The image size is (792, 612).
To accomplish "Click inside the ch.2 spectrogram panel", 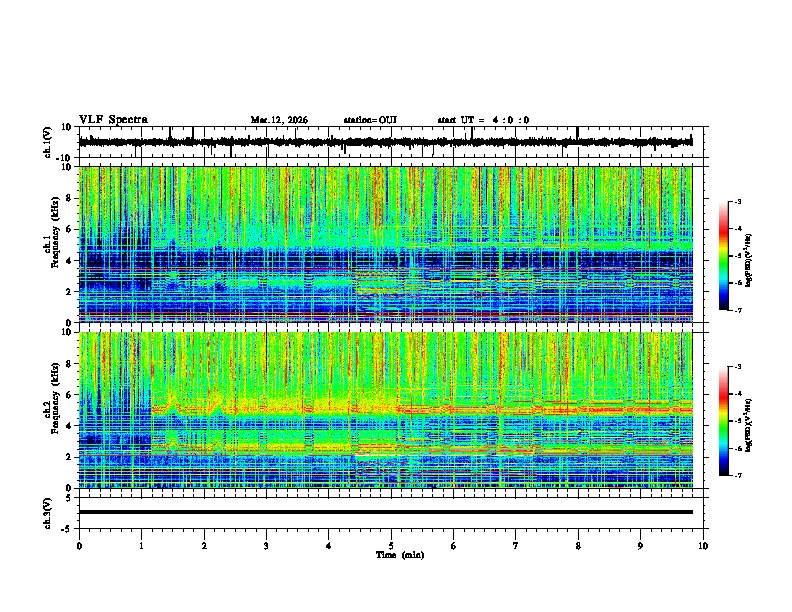I will coord(385,410).
